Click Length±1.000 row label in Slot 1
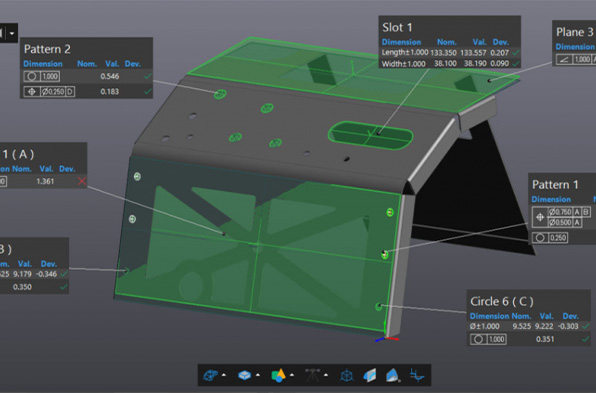This screenshot has height=393, width=596. pyautogui.click(x=405, y=52)
